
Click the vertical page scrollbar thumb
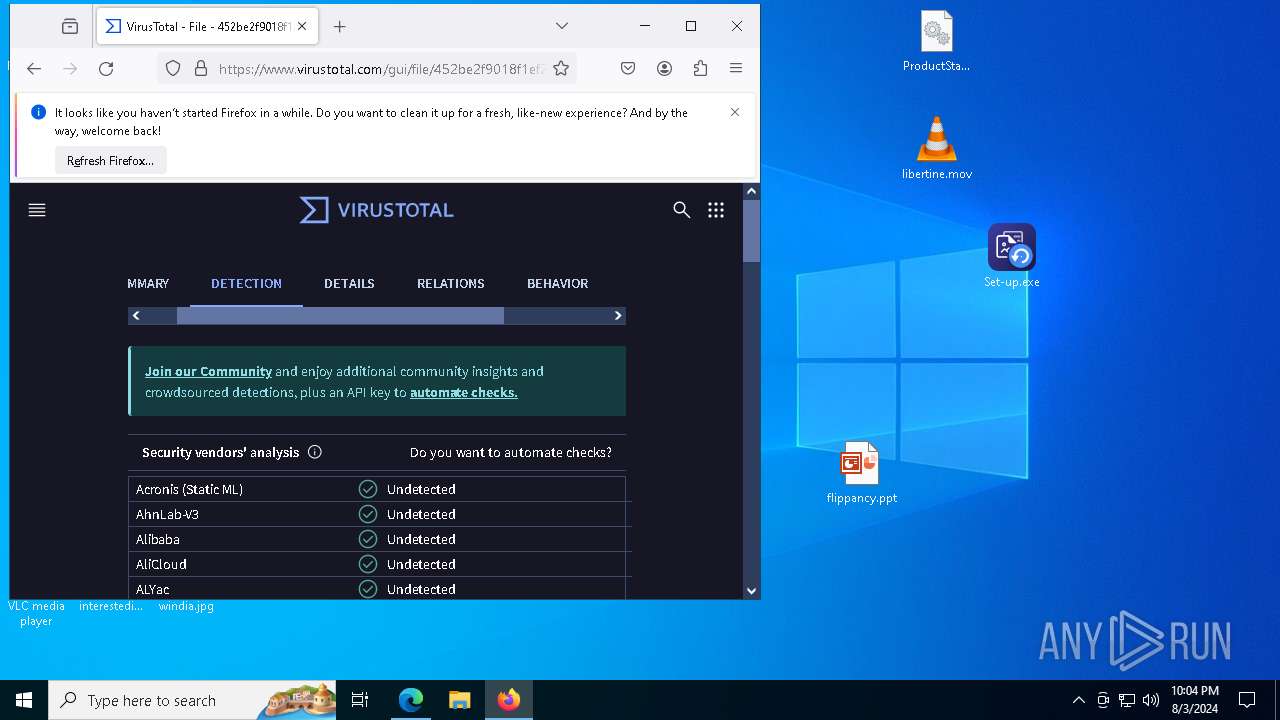(x=751, y=231)
